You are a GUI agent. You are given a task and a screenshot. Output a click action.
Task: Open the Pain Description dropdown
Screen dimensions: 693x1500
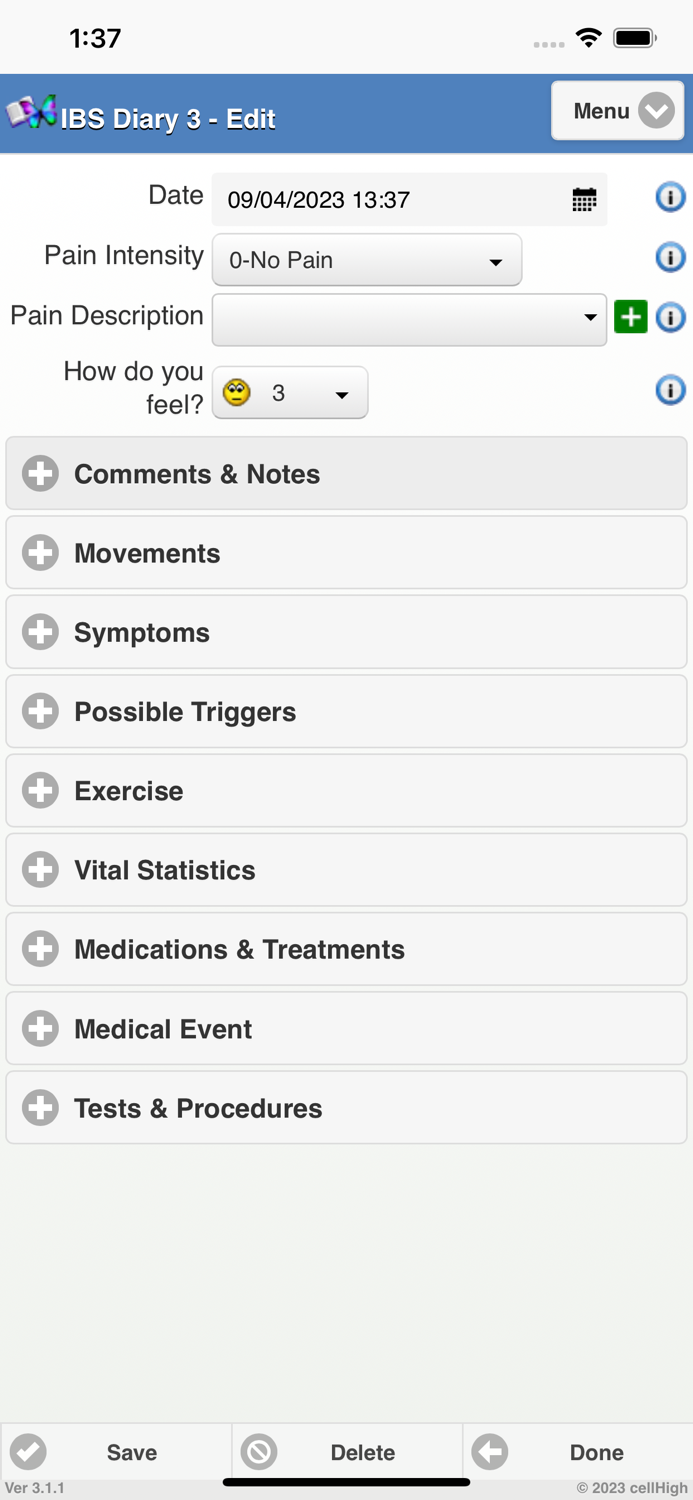tap(409, 316)
